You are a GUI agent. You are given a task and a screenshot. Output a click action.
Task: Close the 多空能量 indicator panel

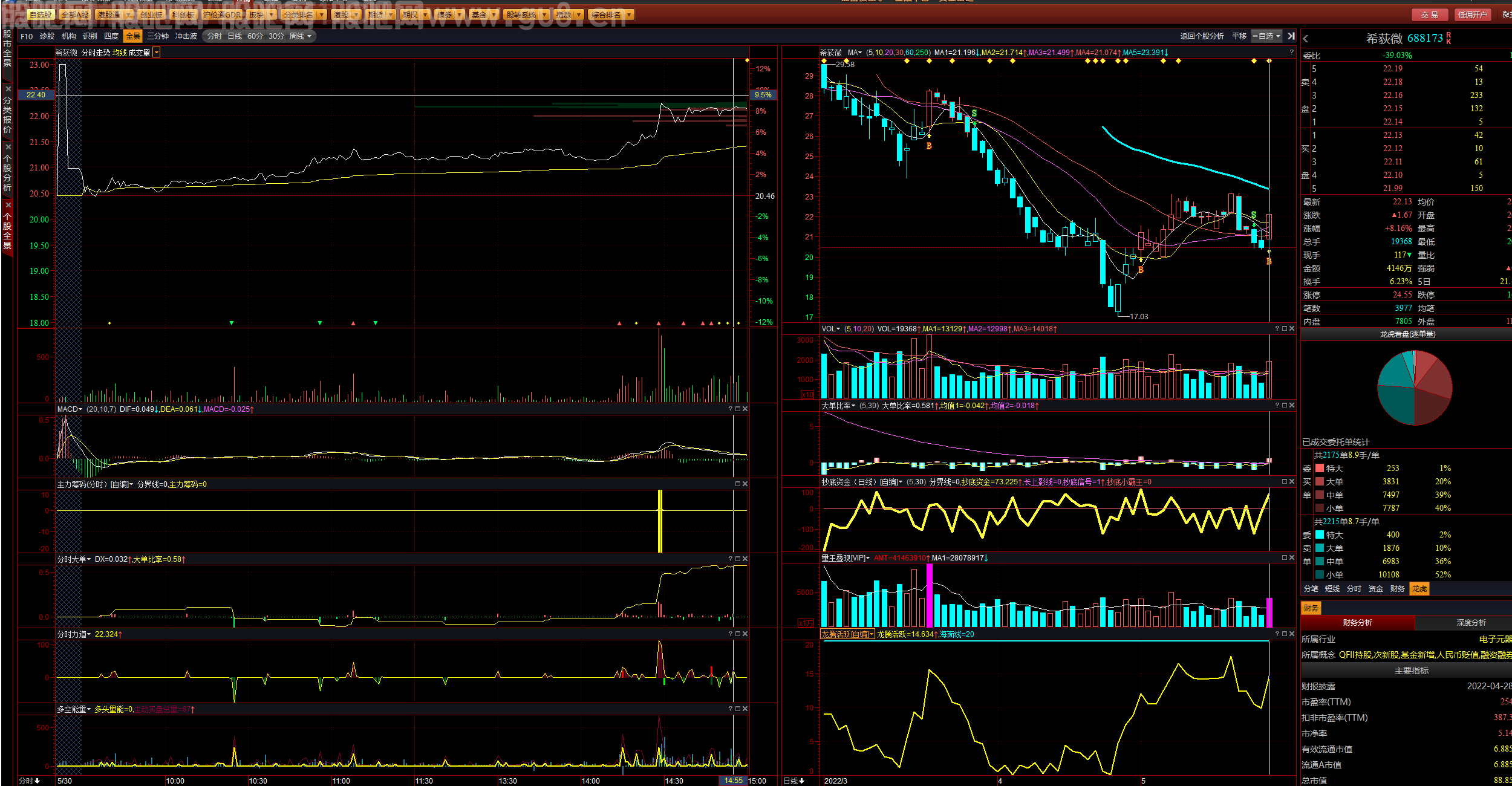tap(745, 709)
